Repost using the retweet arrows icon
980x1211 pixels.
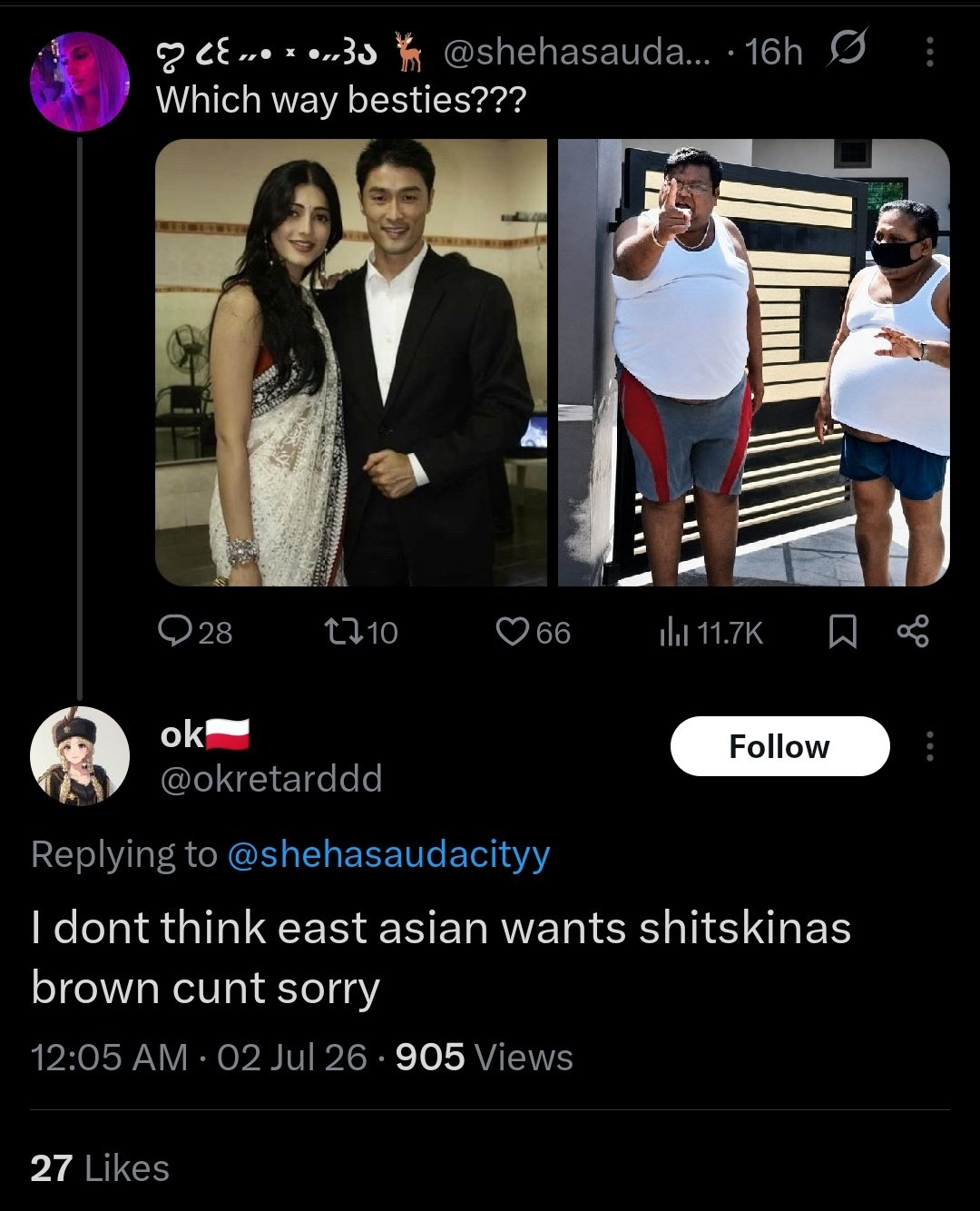click(344, 632)
